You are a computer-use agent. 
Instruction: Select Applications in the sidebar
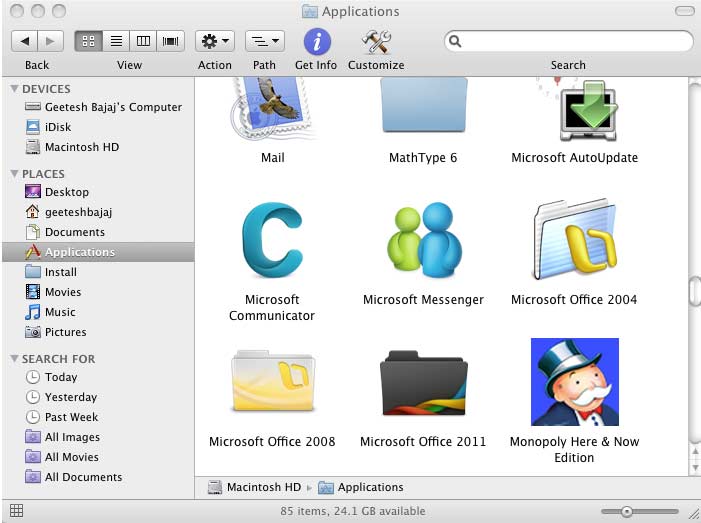point(98,252)
